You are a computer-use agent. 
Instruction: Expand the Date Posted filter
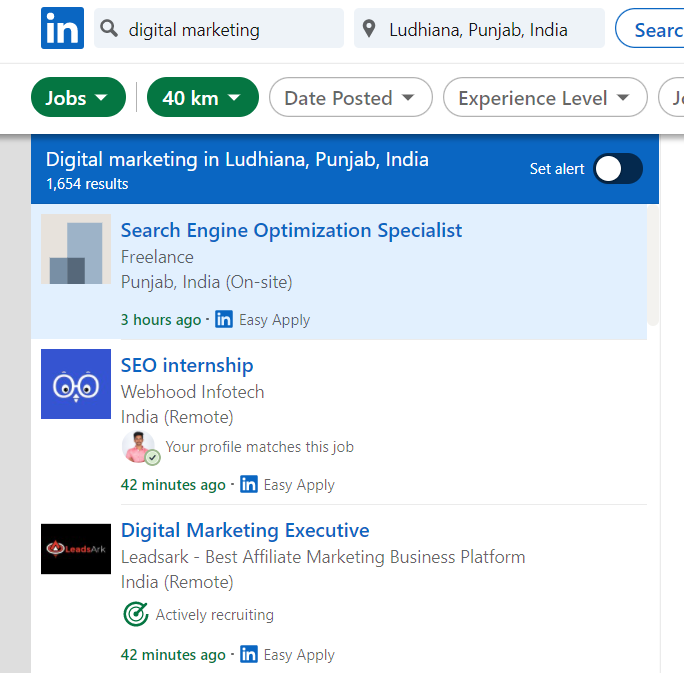click(x=349, y=98)
